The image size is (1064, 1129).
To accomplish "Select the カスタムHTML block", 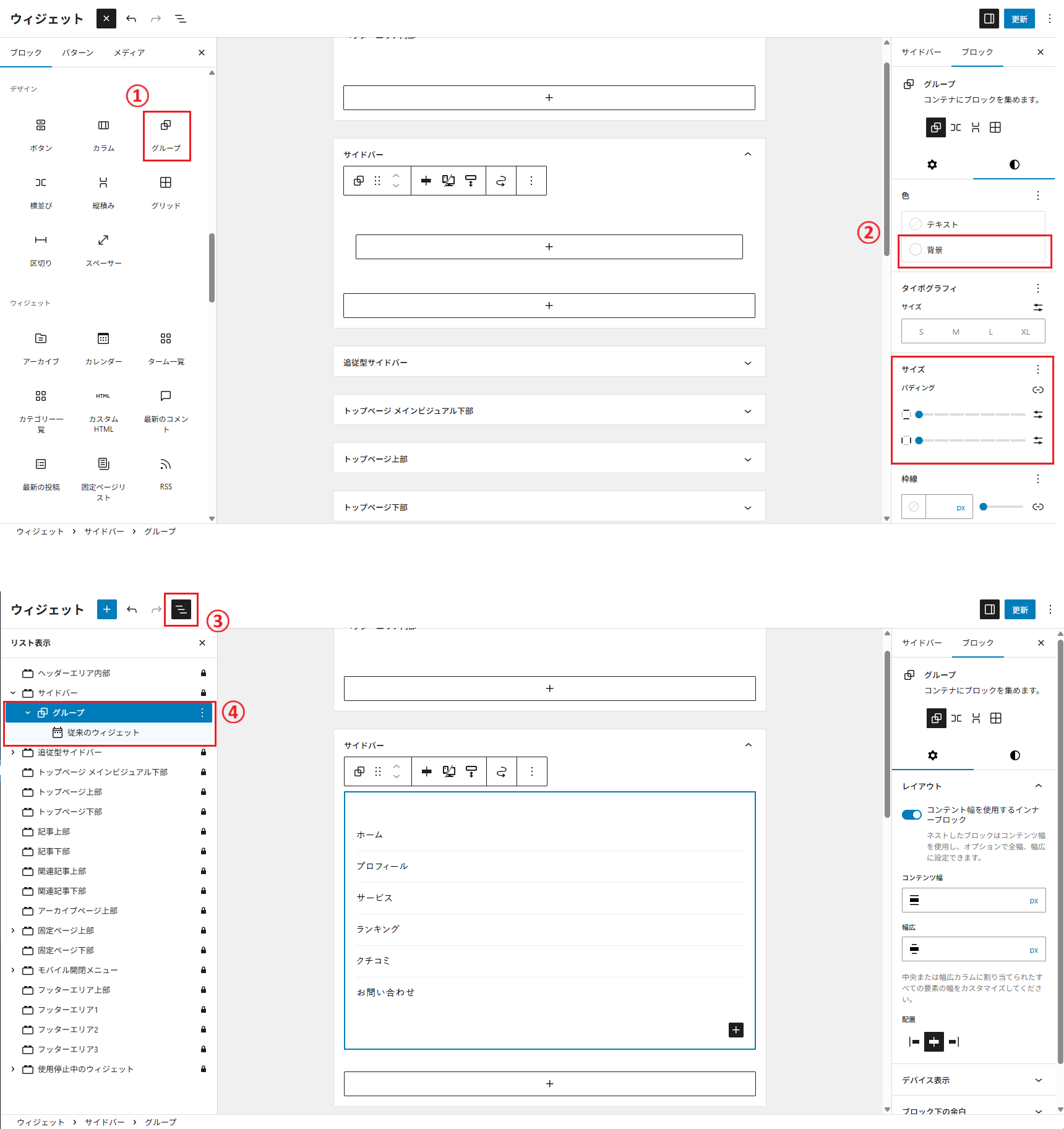I will (x=103, y=410).
